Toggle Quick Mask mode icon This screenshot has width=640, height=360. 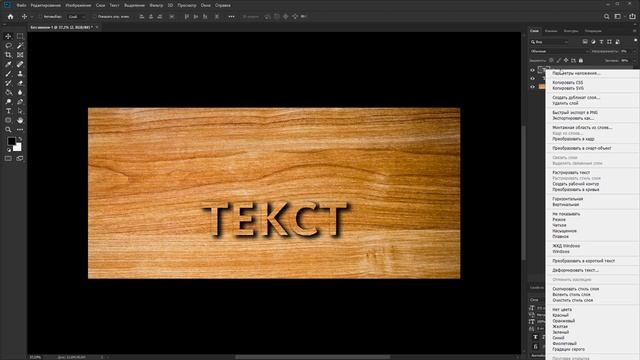point(8,158)
